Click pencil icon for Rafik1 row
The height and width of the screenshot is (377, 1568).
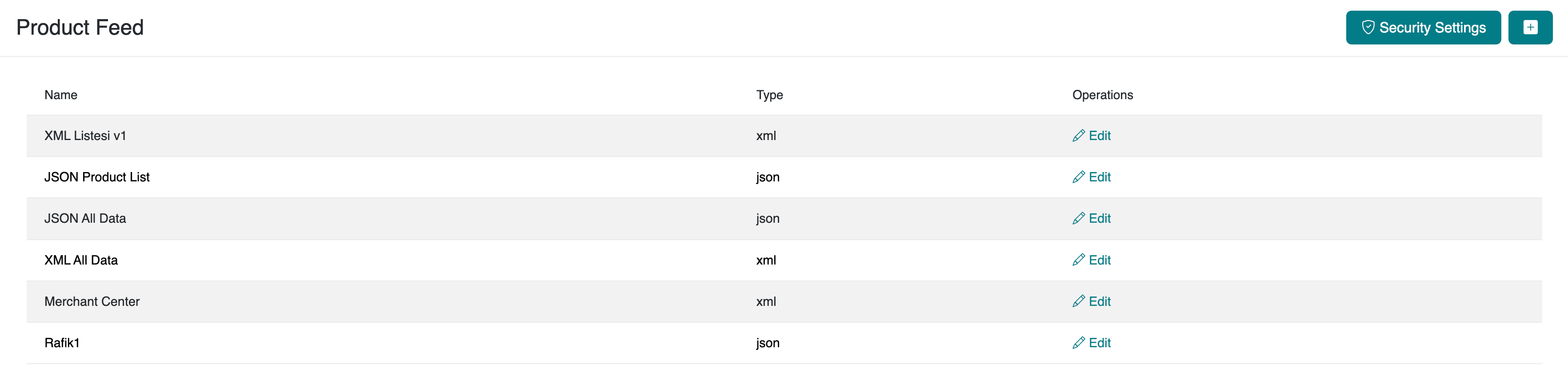tap(1078, 343)
